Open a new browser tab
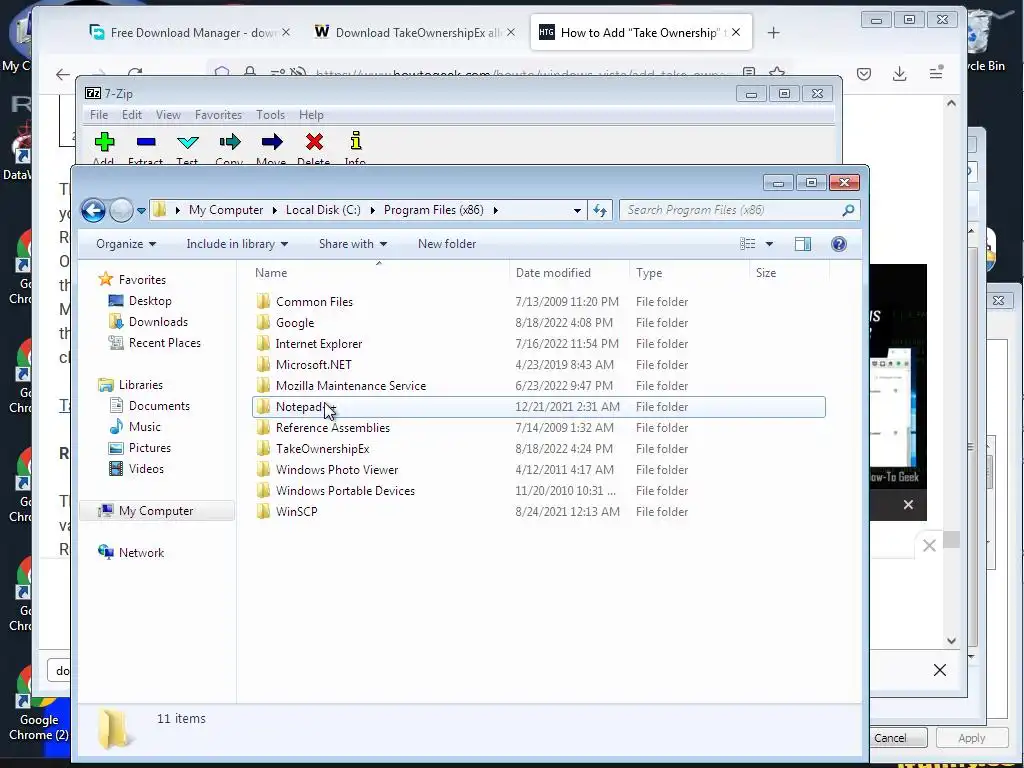Viewport: 1024px width, 768px height. pos(773,33)
